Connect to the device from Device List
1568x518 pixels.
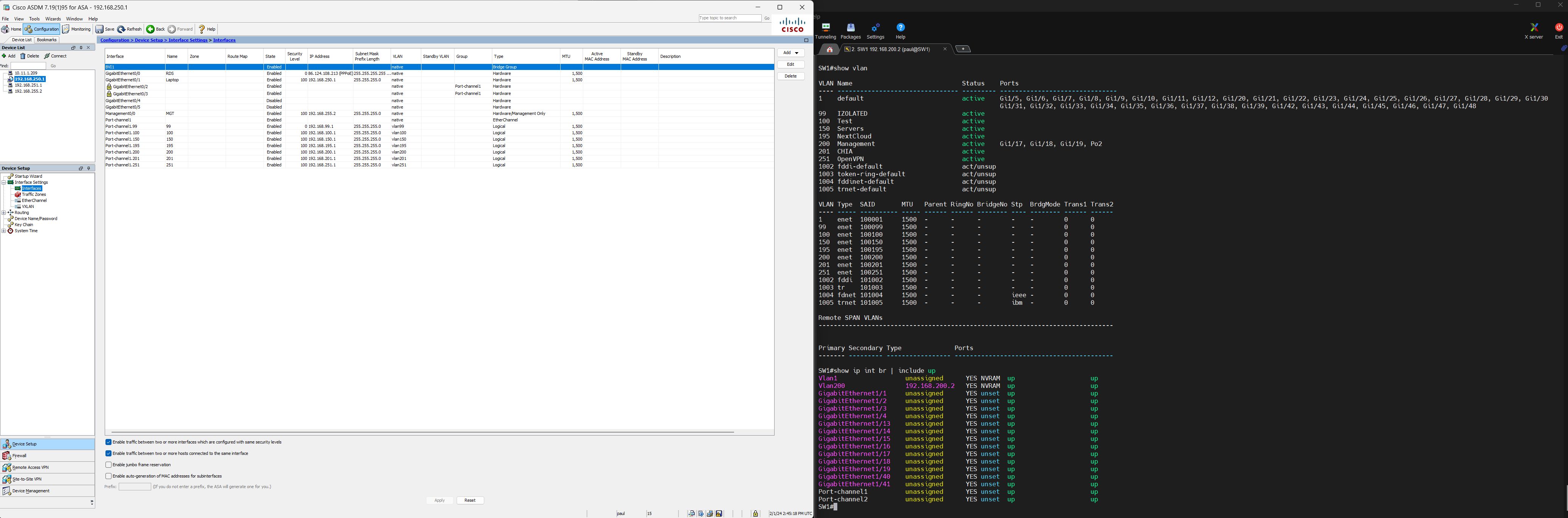[x=56, y=56]
